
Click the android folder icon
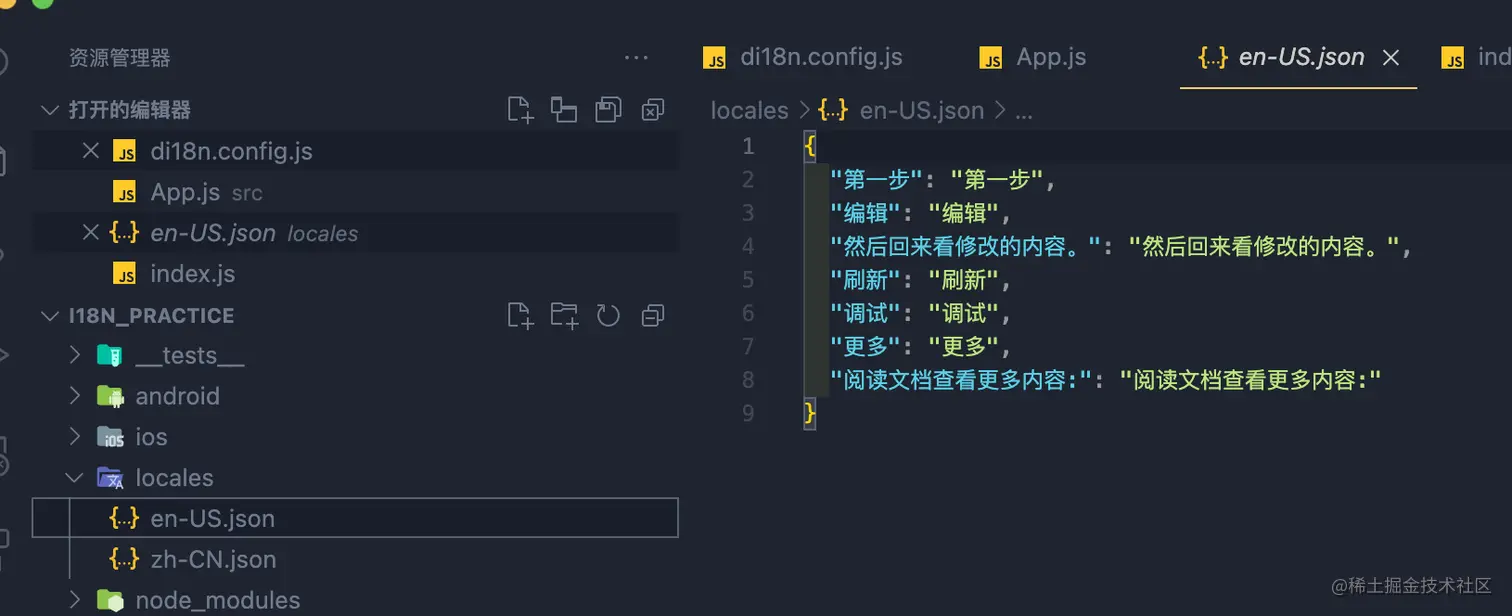(x=110, y=396)
